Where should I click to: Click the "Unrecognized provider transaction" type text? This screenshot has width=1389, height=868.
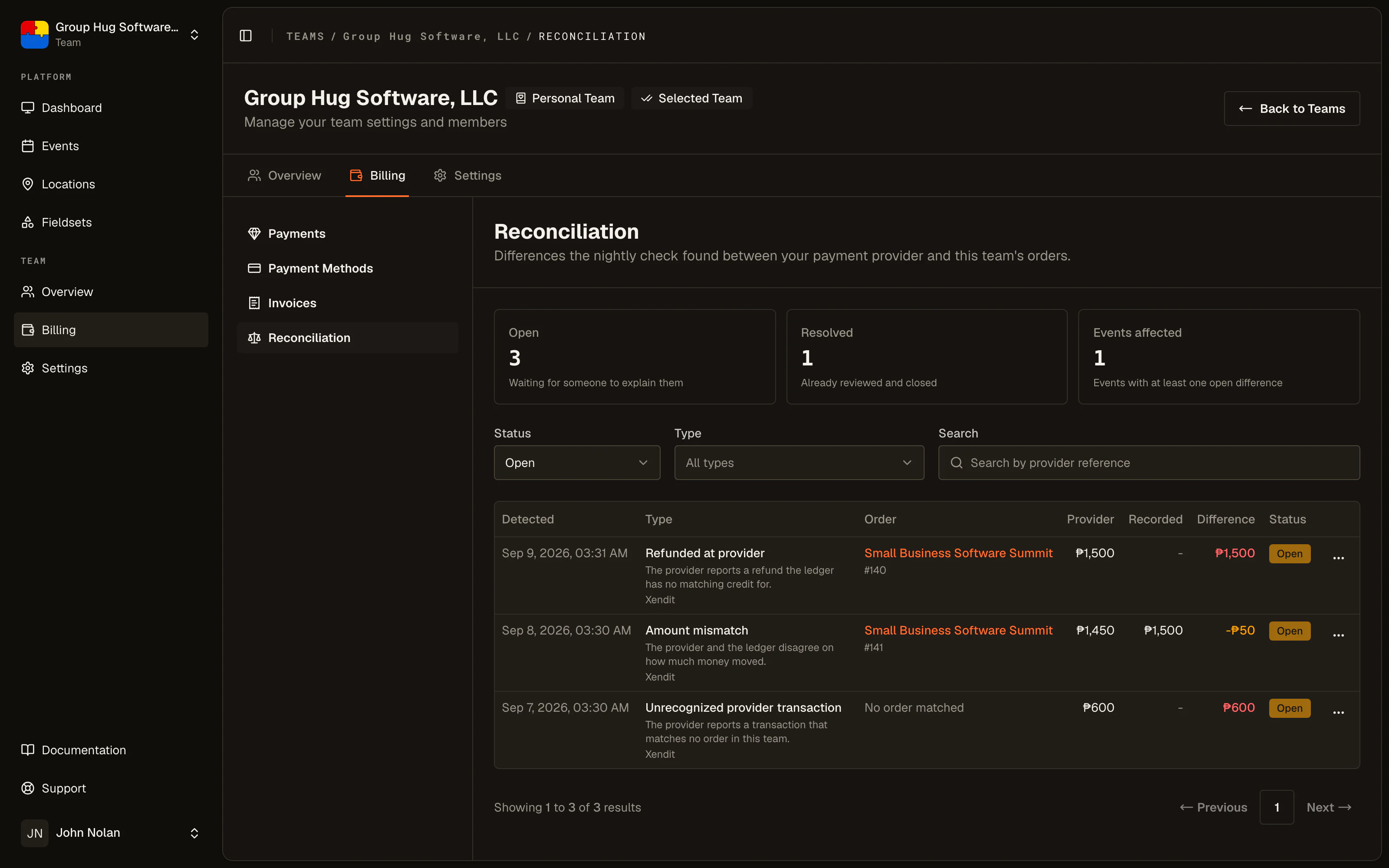click(743, 708)
